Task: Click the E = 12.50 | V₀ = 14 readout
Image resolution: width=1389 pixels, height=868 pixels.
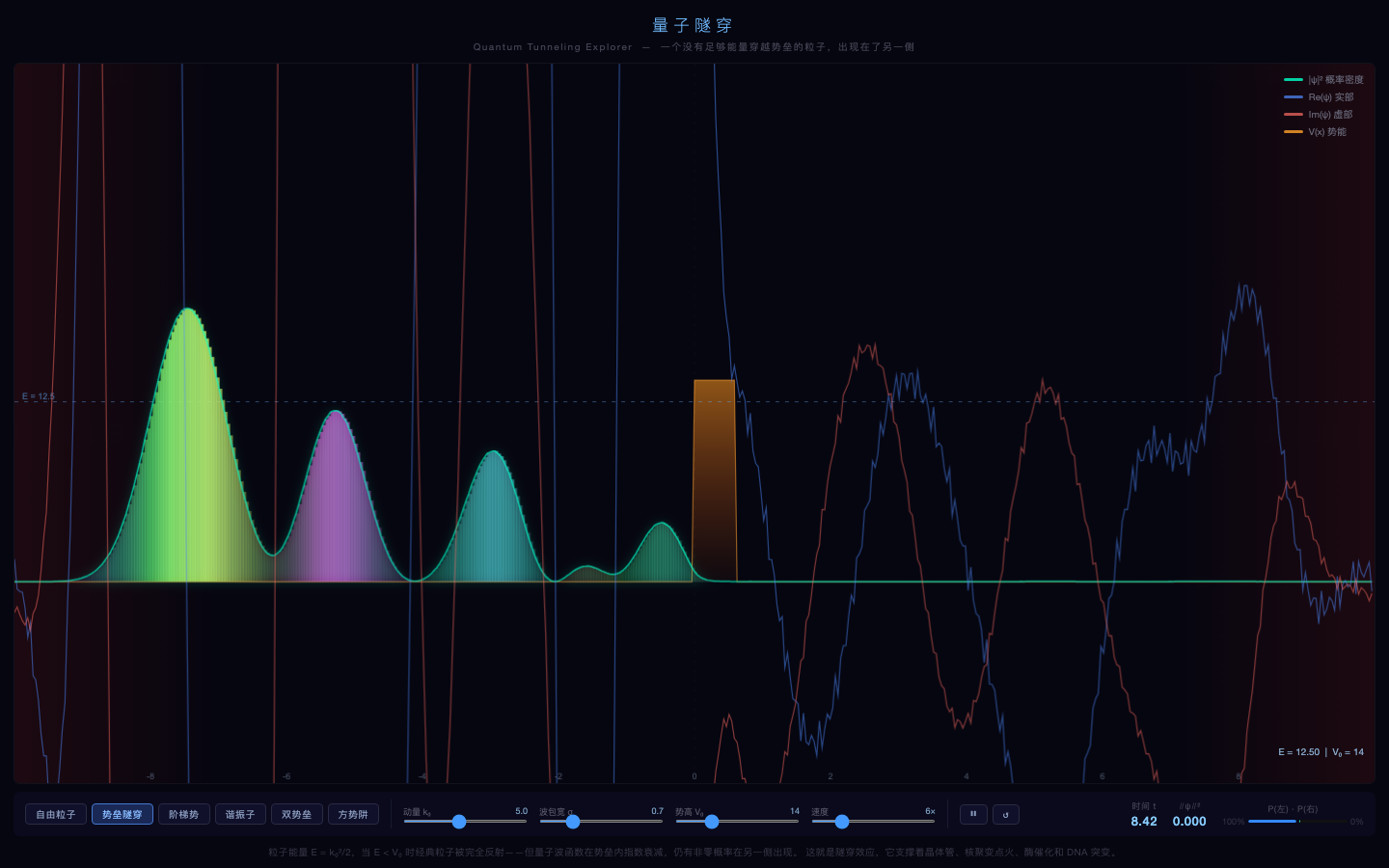Action: [1321, 752]
